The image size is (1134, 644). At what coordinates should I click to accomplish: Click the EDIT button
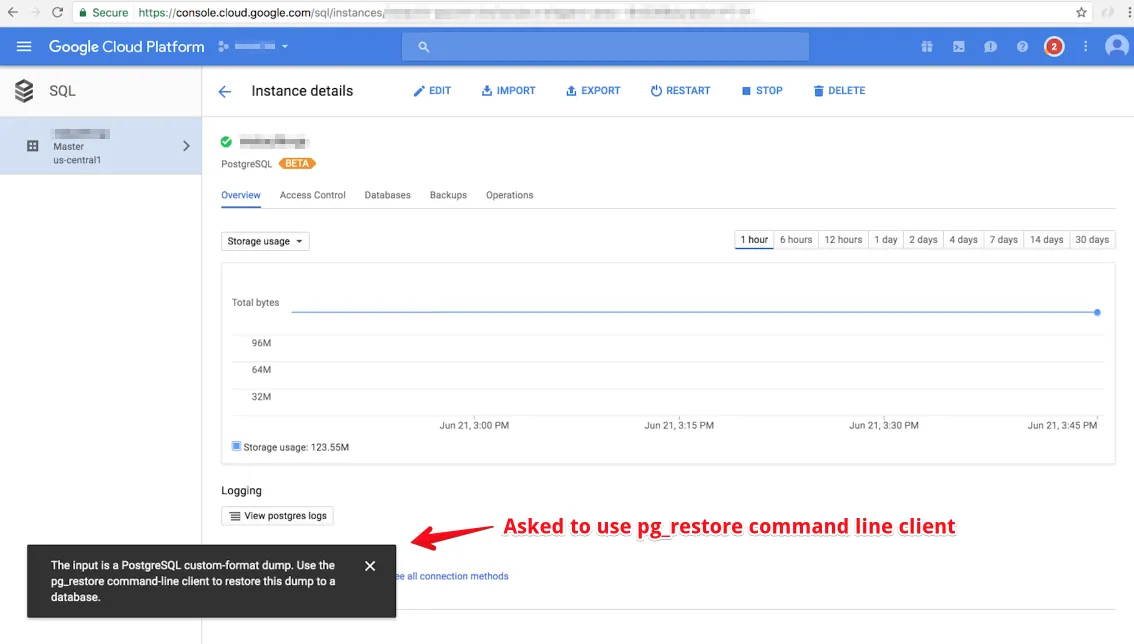coord(432,90)
